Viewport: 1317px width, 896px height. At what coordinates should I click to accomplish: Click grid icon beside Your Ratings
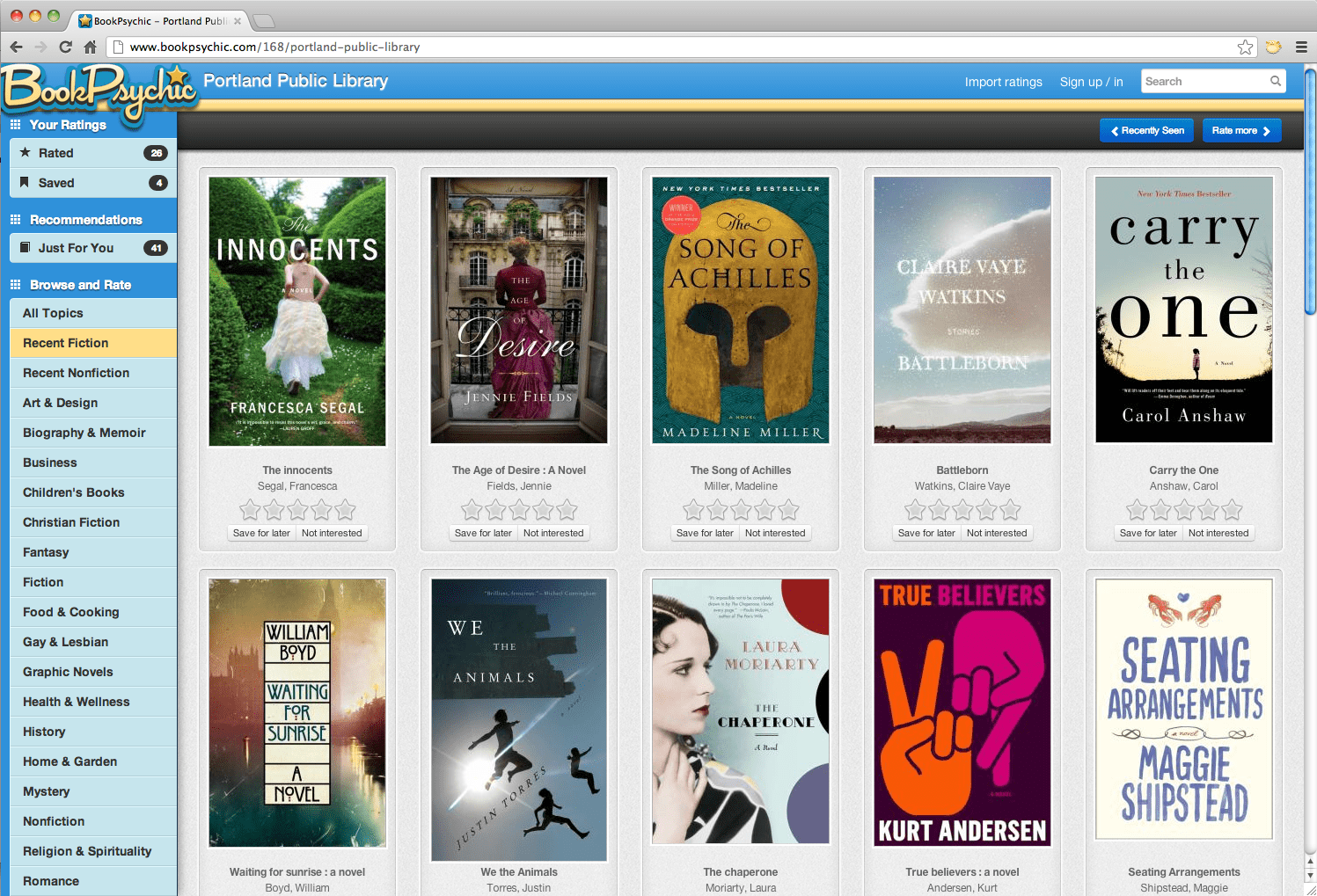pos(15,125)
